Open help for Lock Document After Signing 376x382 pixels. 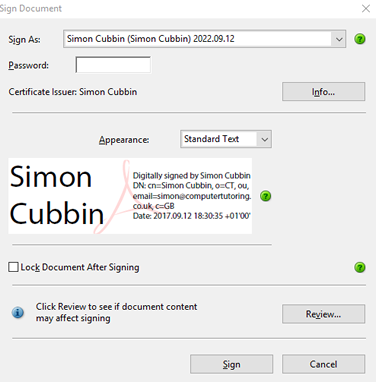tap(360, 267)
